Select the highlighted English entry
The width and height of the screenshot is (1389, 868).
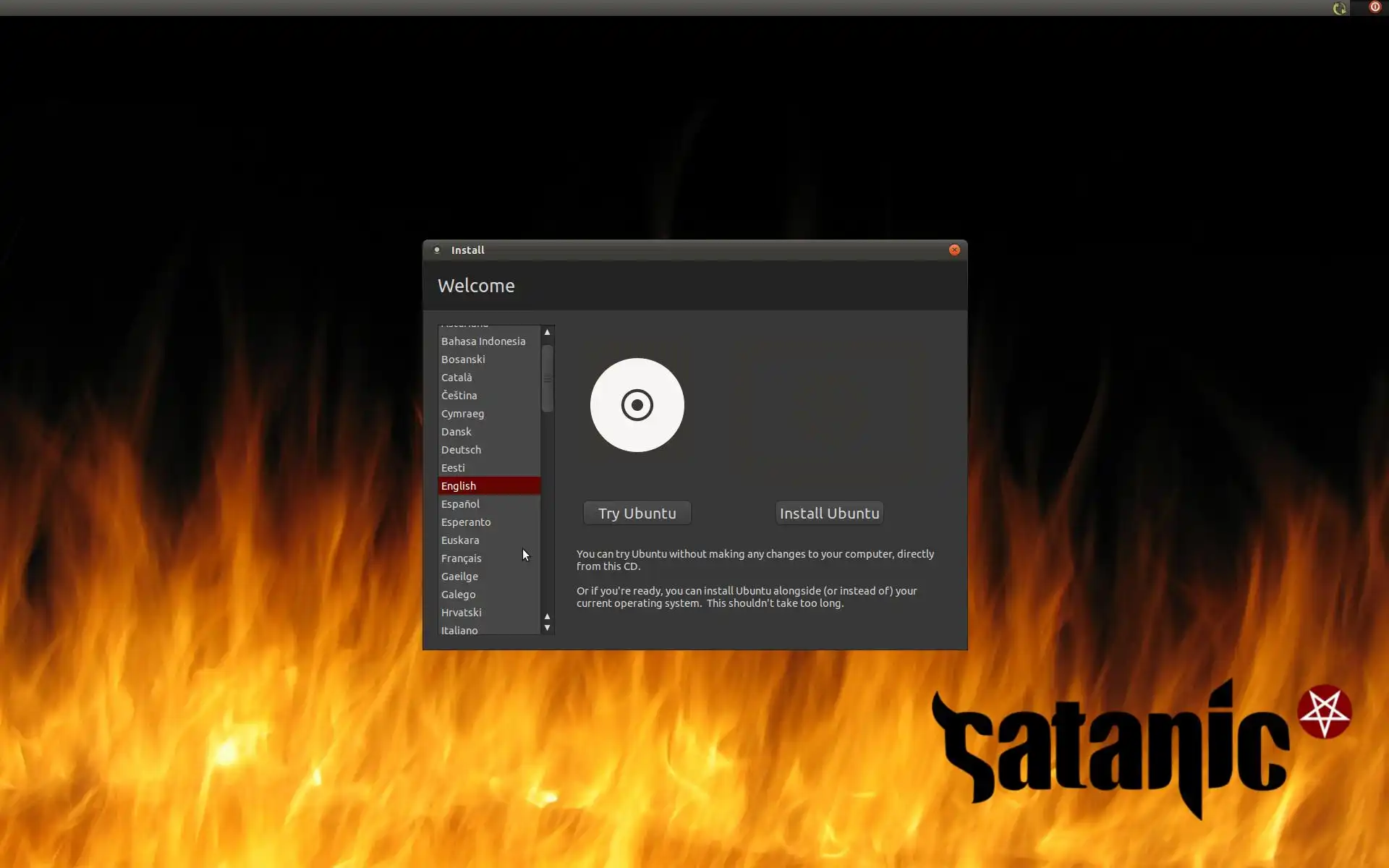(x=459, y=486)
